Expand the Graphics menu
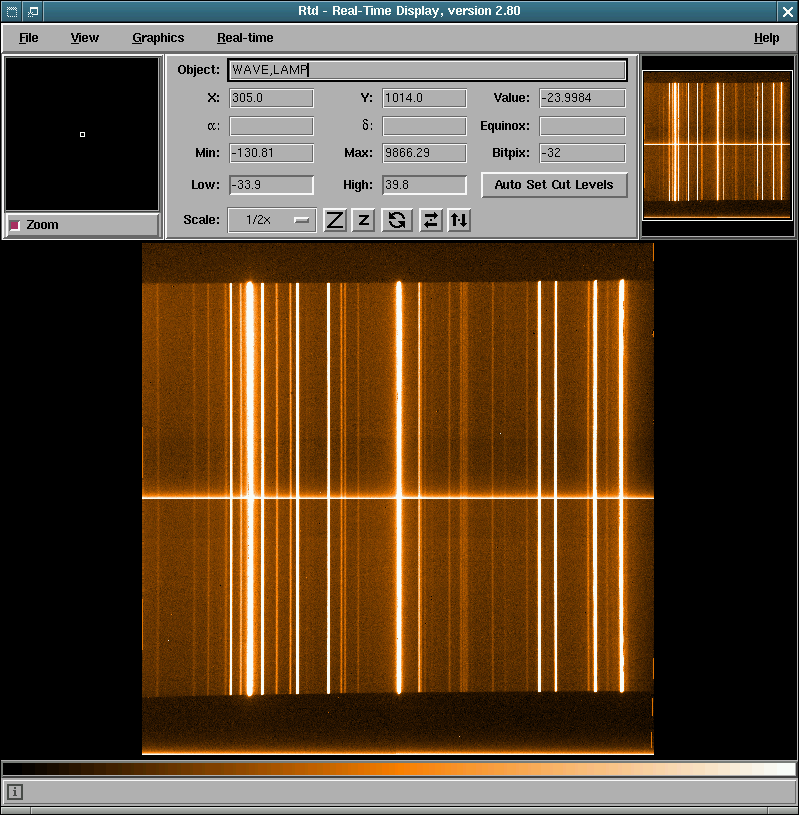 pos(158,38)
